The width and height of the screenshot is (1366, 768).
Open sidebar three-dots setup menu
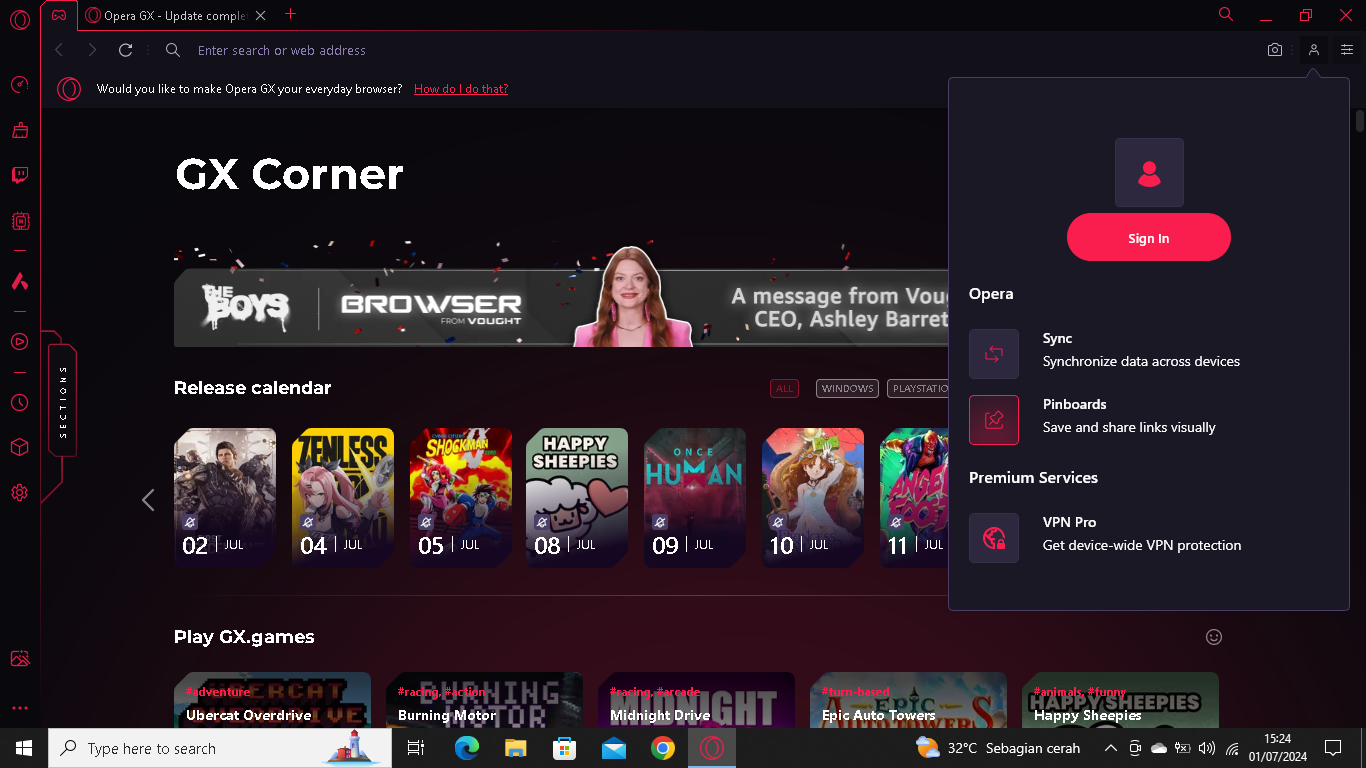click(x=19, y=708)
